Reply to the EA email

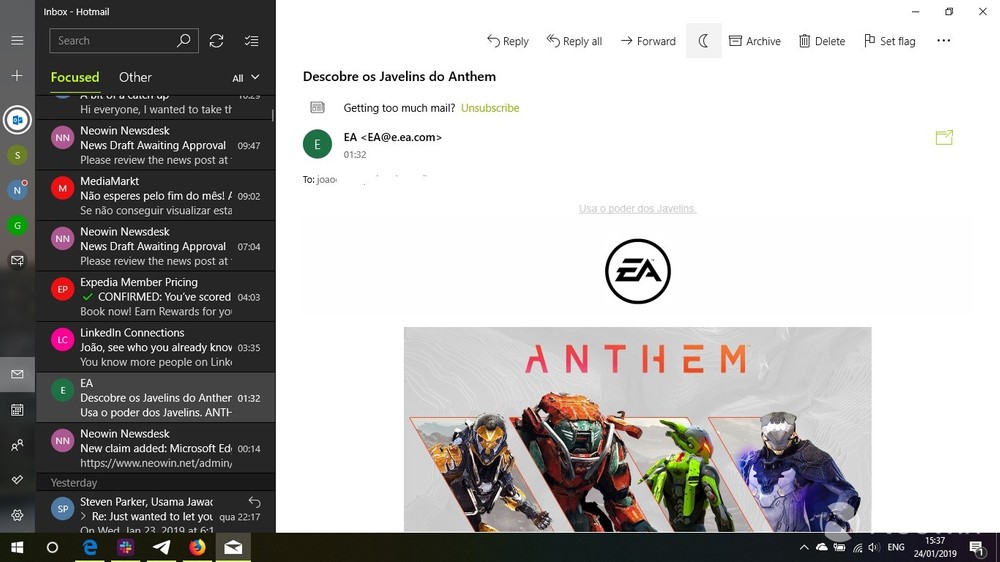coord(508,41)
